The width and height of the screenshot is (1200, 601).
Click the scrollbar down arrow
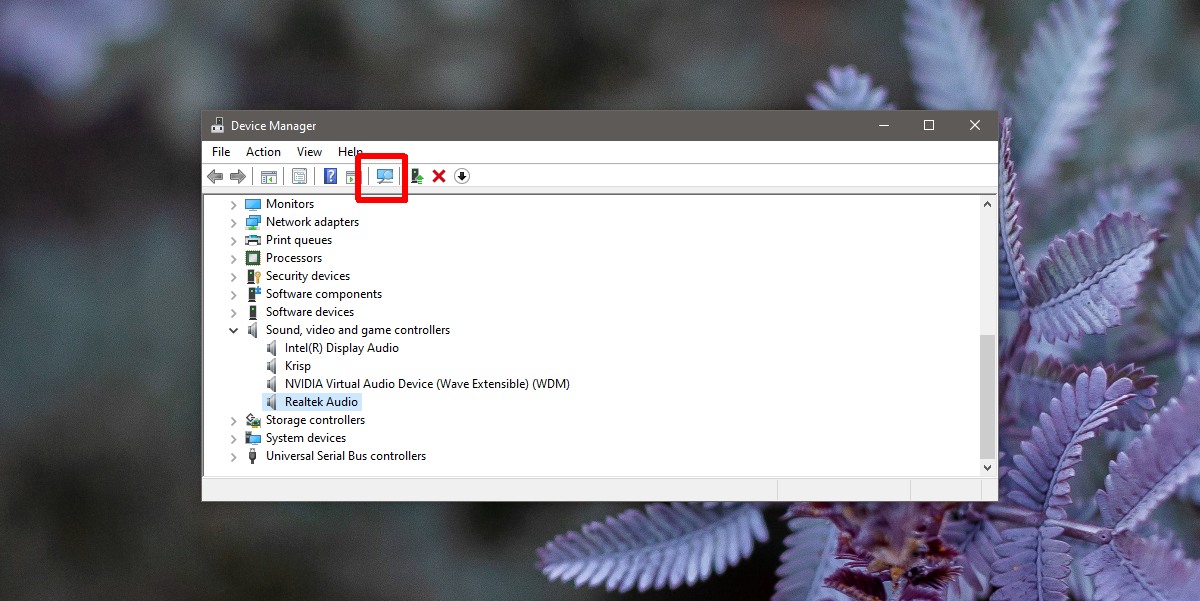tap(988, 467)
